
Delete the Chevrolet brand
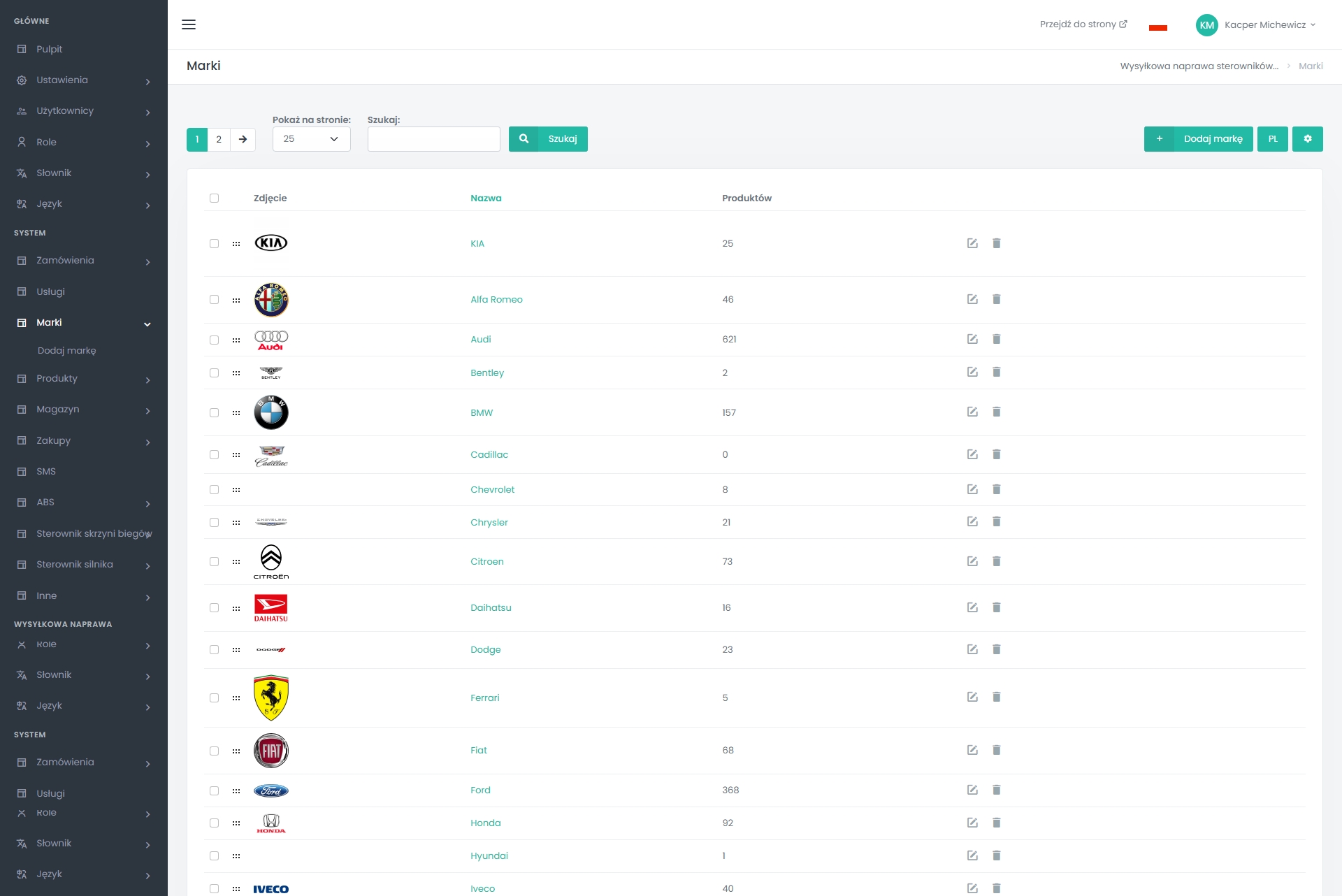997,489
